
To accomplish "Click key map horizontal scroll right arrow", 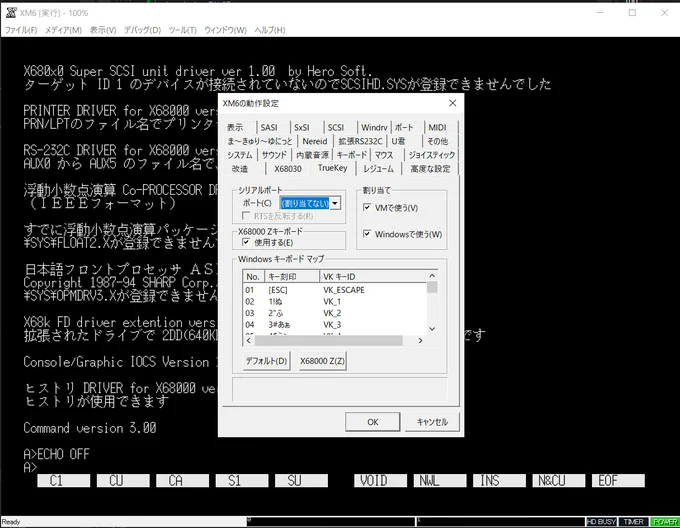I will (420, 341).
